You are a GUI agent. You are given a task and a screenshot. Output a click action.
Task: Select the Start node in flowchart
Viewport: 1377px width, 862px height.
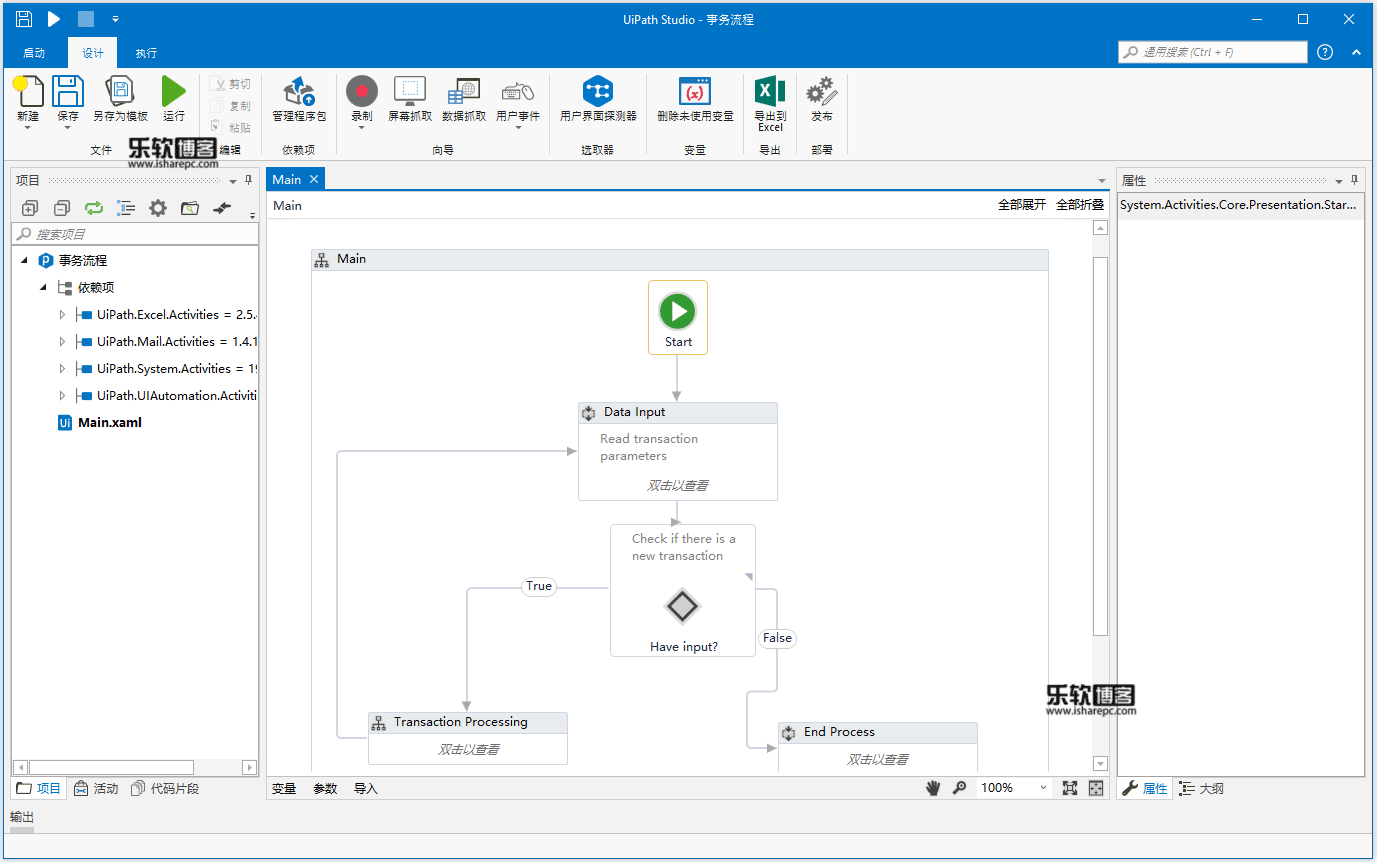point(678,317)
